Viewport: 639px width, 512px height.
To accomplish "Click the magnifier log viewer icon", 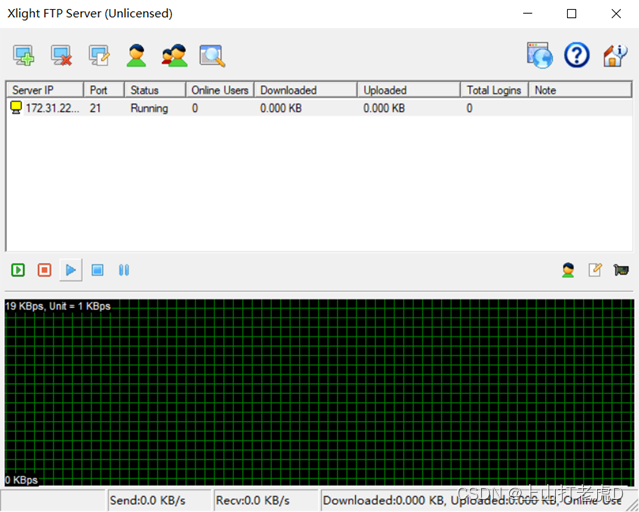I will click(211, 56).
